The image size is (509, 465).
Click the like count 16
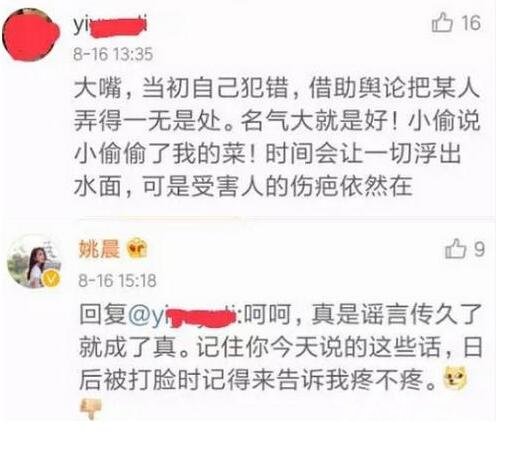(x=471, y=23)
